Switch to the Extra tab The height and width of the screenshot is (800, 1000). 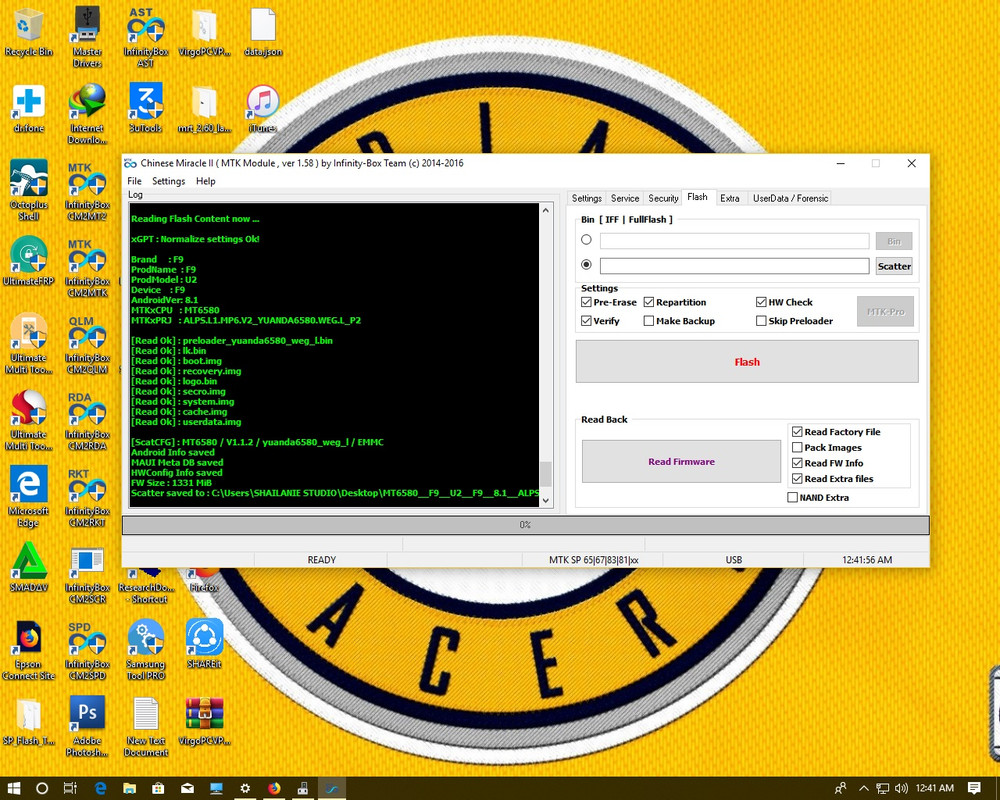point(730,198)
